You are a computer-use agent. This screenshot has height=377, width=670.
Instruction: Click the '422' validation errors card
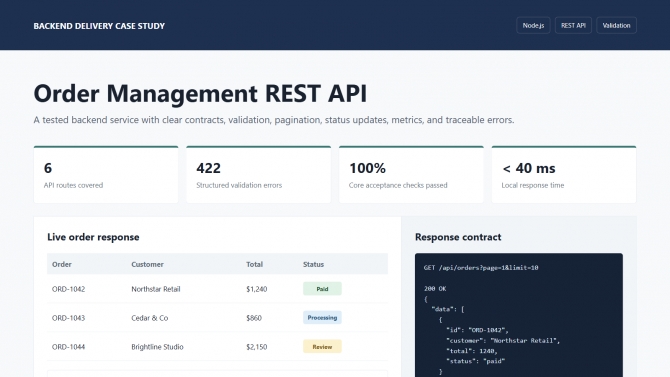coord(259,175)
